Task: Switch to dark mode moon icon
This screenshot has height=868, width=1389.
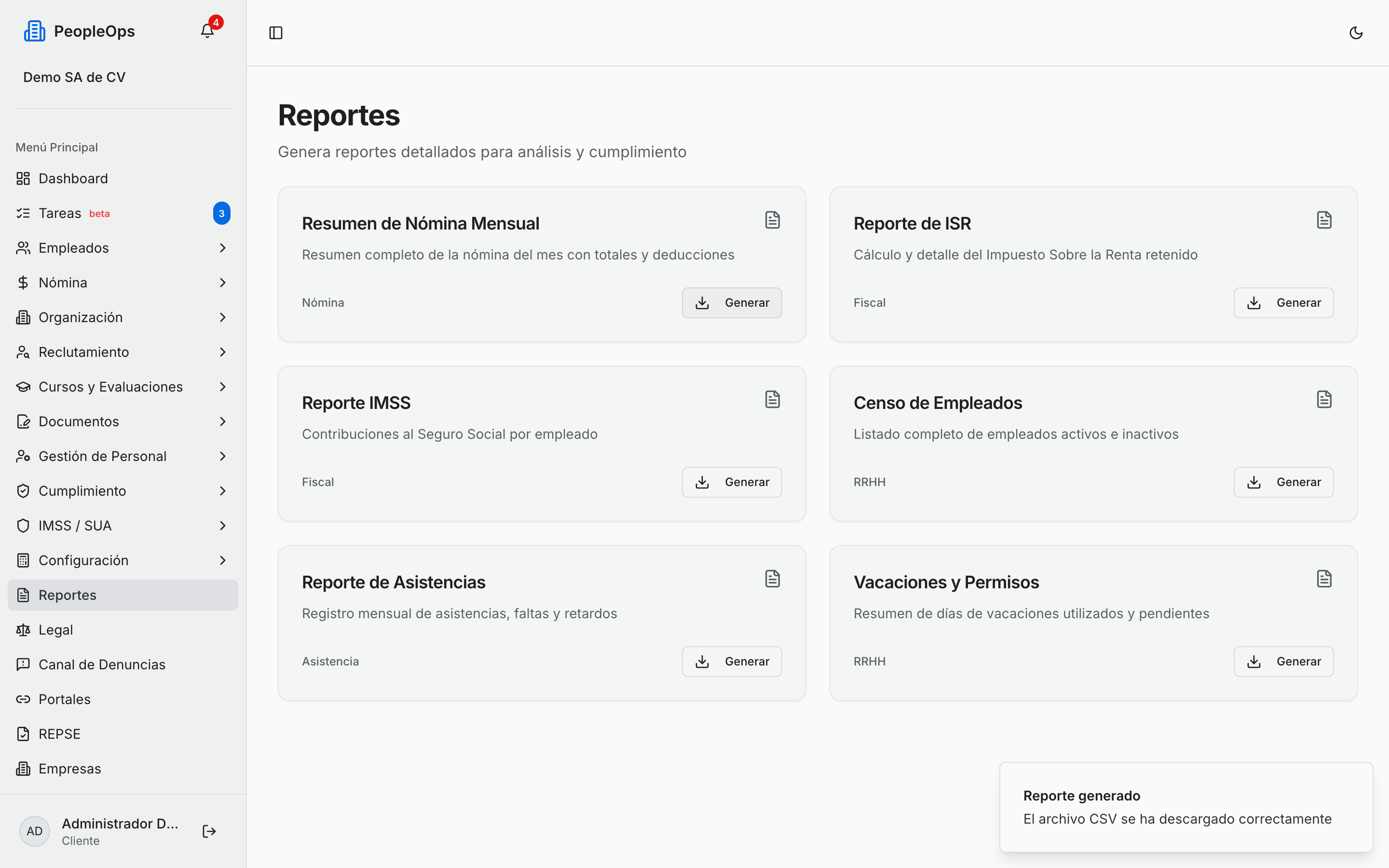Action: tap(1356, 33)
